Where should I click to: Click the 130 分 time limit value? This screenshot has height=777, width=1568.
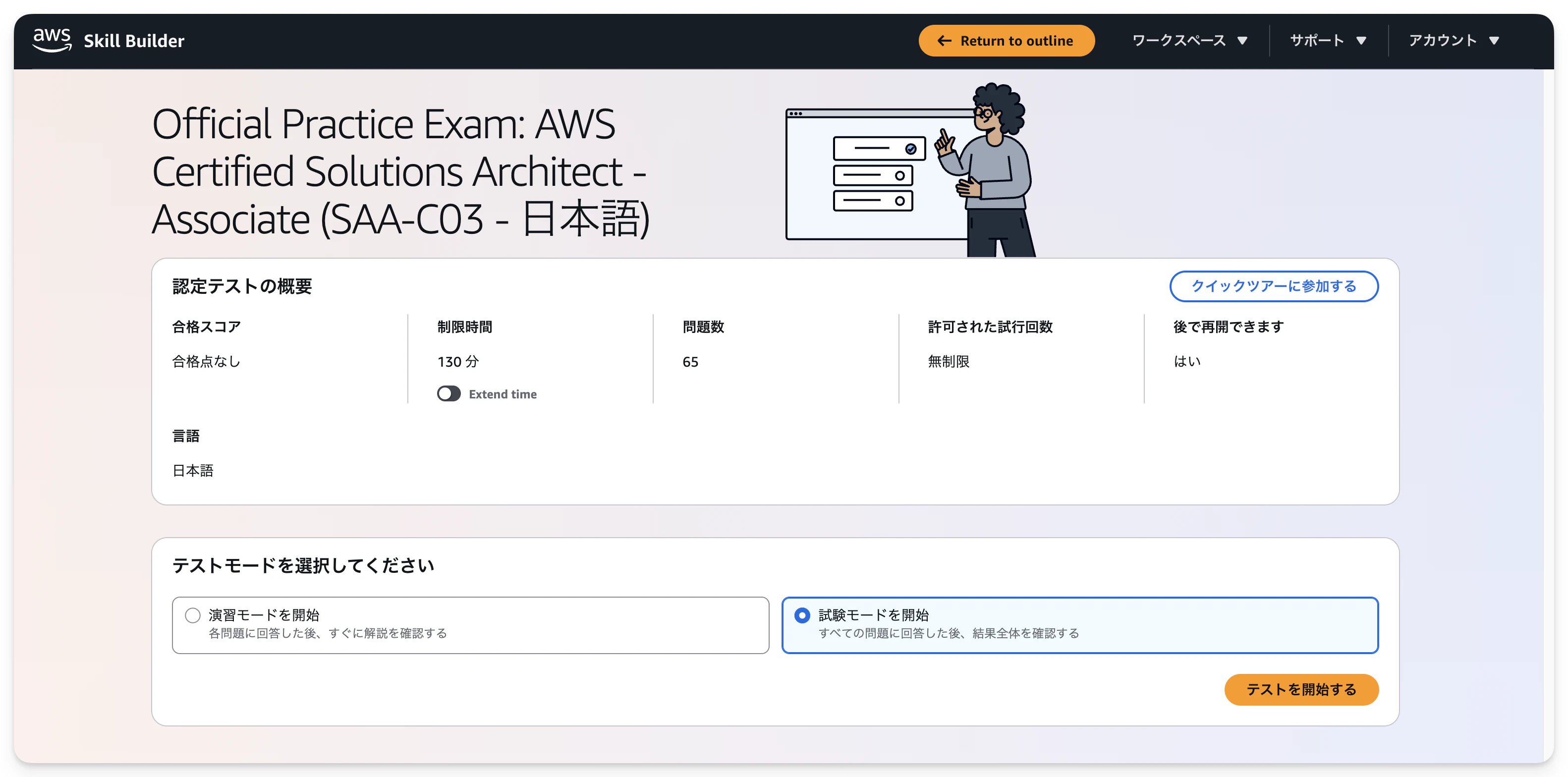pyautogui.click(x=458, y=361)
